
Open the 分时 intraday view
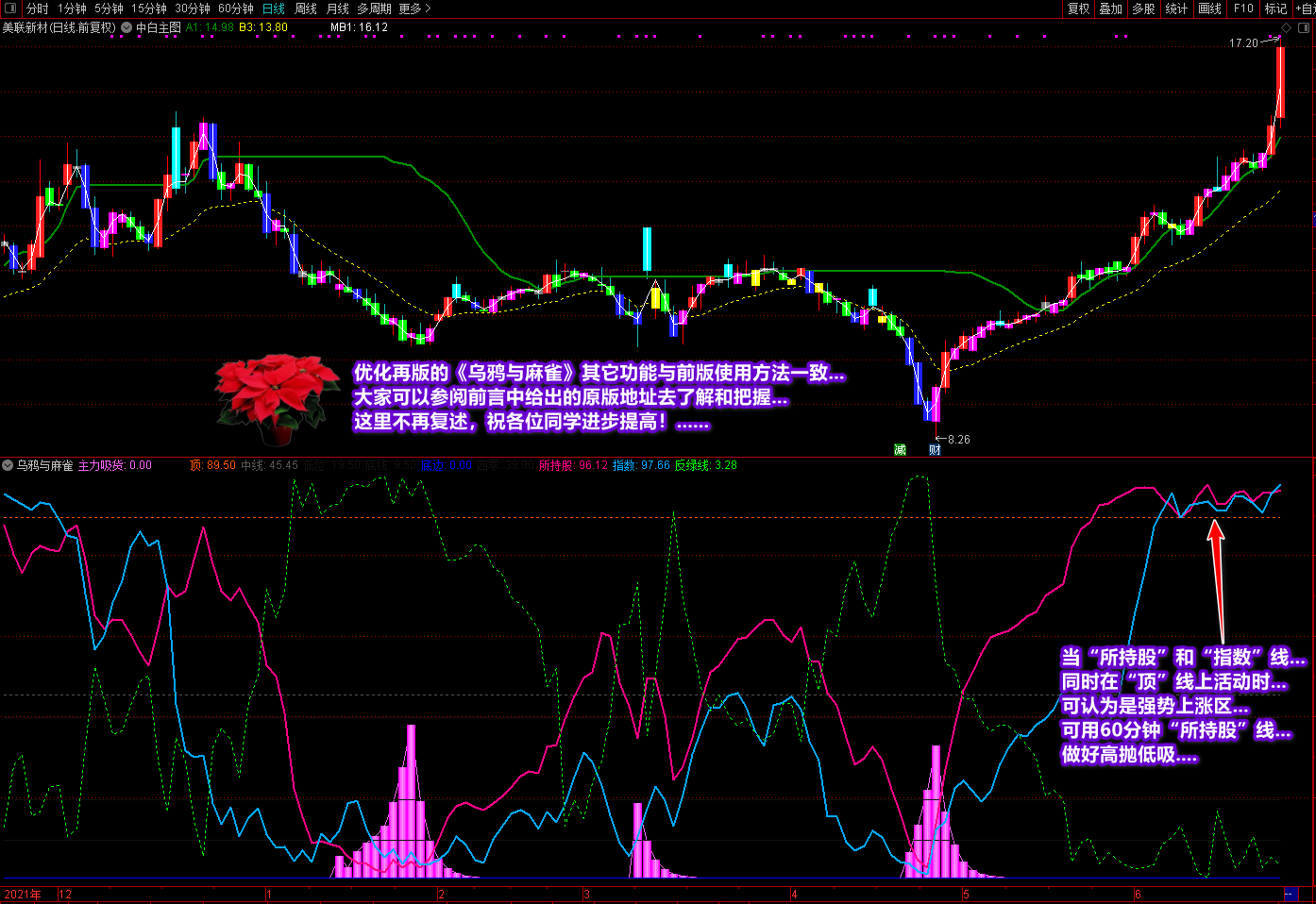[38, 8]
